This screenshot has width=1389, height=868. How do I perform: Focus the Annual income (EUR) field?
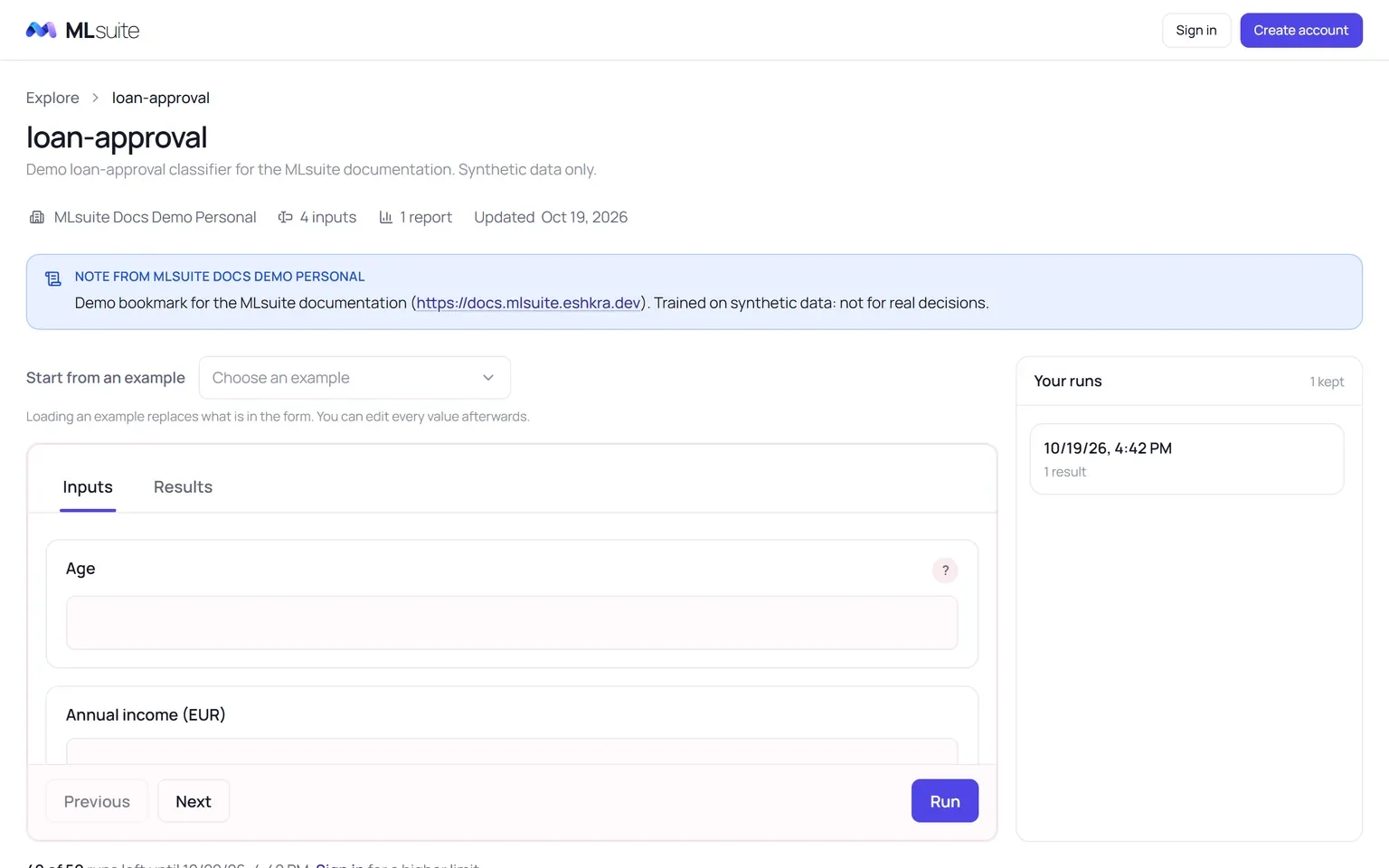point(512,751)
